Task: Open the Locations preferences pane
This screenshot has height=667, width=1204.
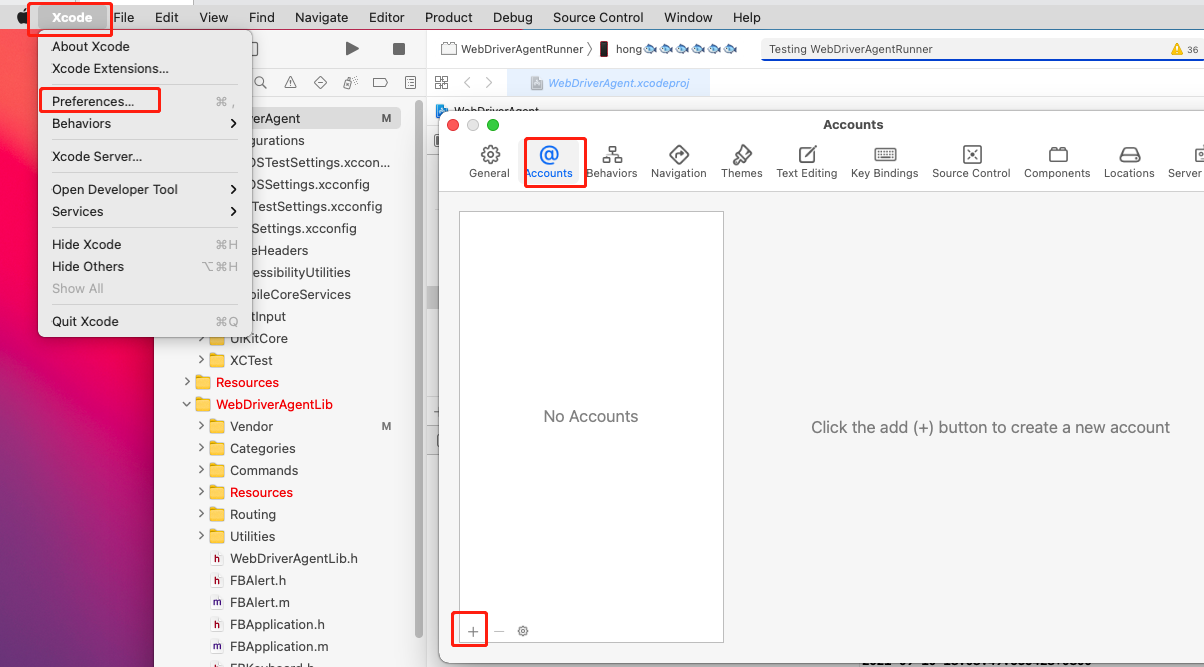Action: click(1129, 162)
